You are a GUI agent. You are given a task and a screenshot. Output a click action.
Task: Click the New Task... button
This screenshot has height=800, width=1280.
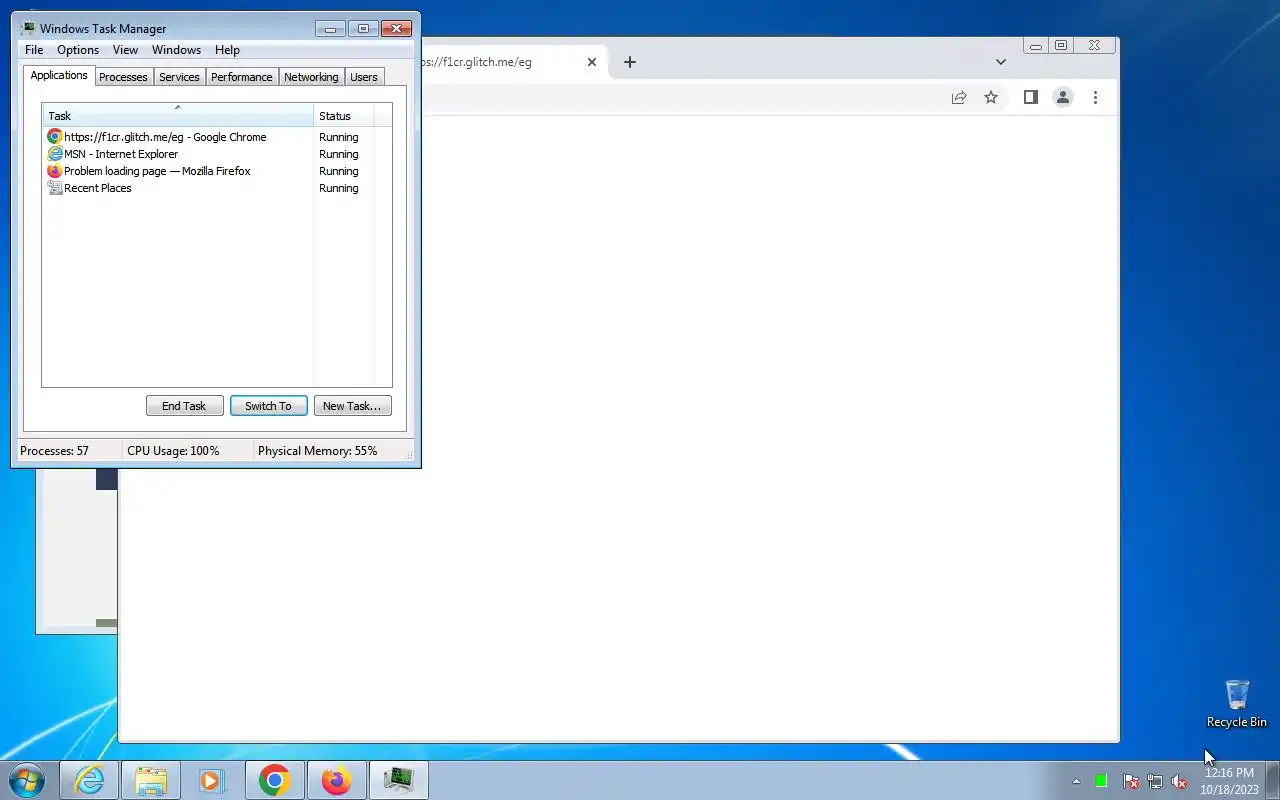point(352,405)
